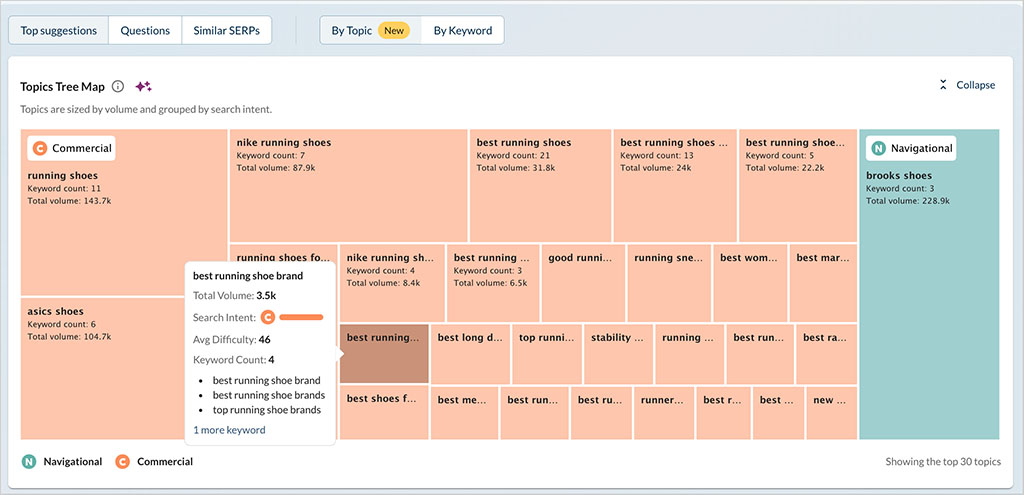The height and width of the screenshot is (495, 1024).
Task: Select the 'best ra...' topic tile
Action: pos(826,353)
